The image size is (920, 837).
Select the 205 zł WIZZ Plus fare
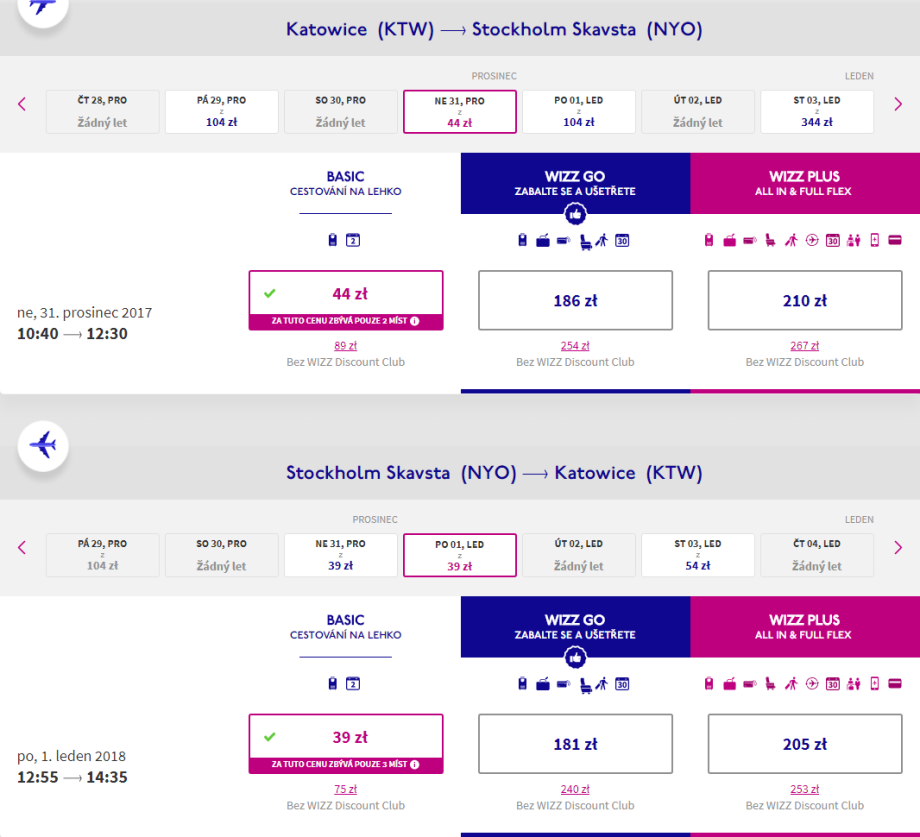[x=805, y=744]
